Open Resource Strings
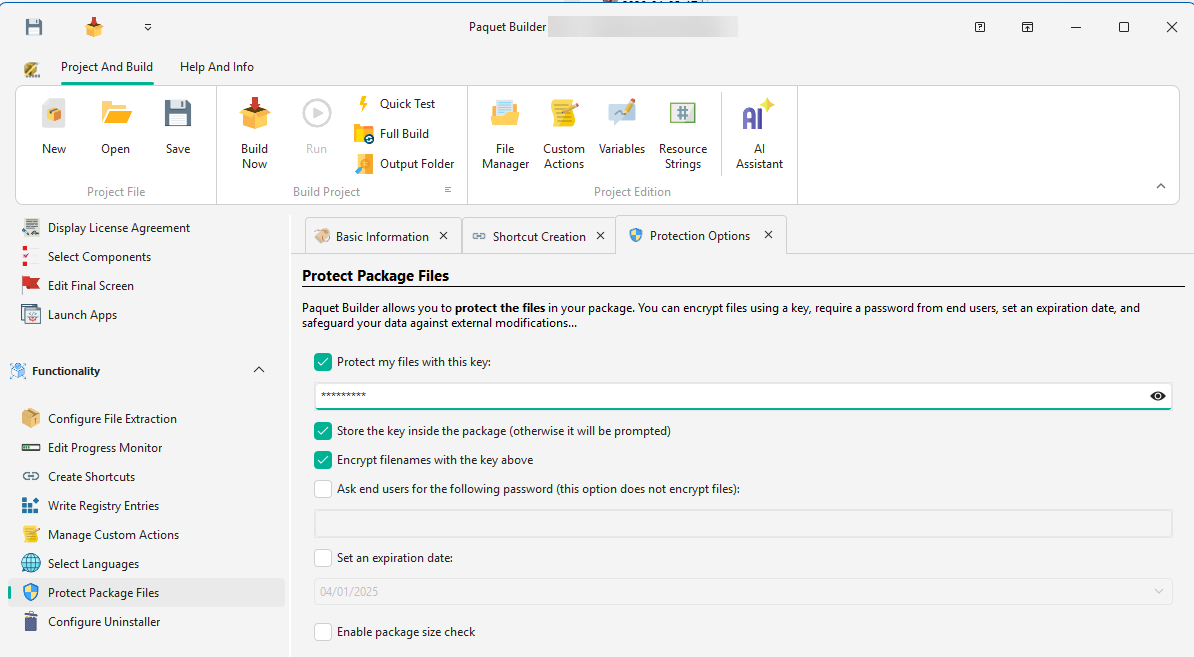This screenshot has height=657, width=1194. (x=683, y=131)
